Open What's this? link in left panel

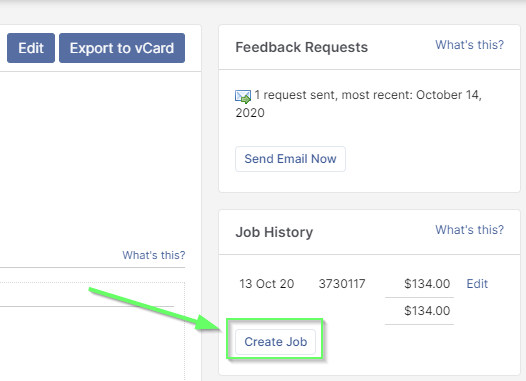click(154, 255)
